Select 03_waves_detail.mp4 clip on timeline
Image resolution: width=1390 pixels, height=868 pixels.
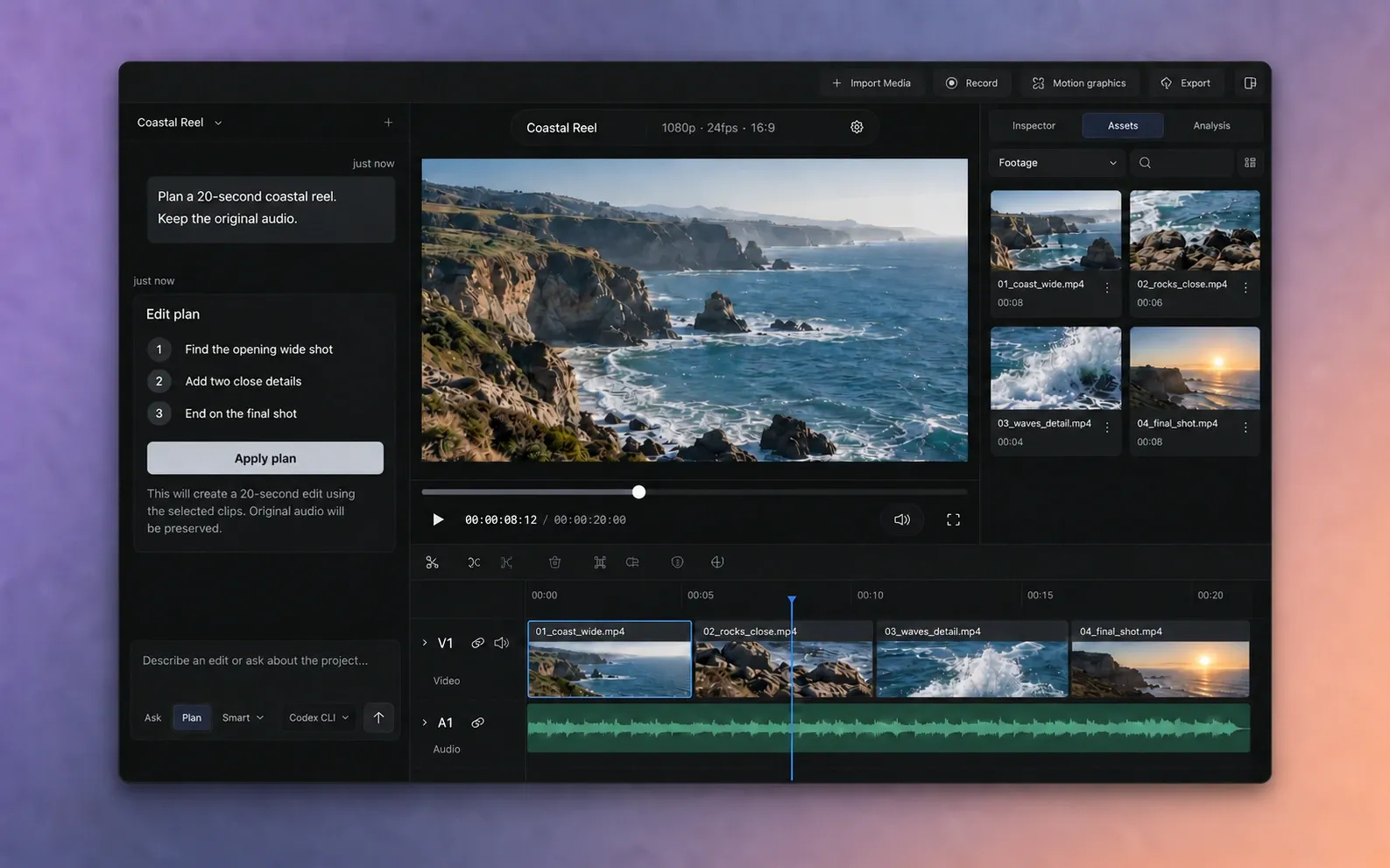click(971, 659)
